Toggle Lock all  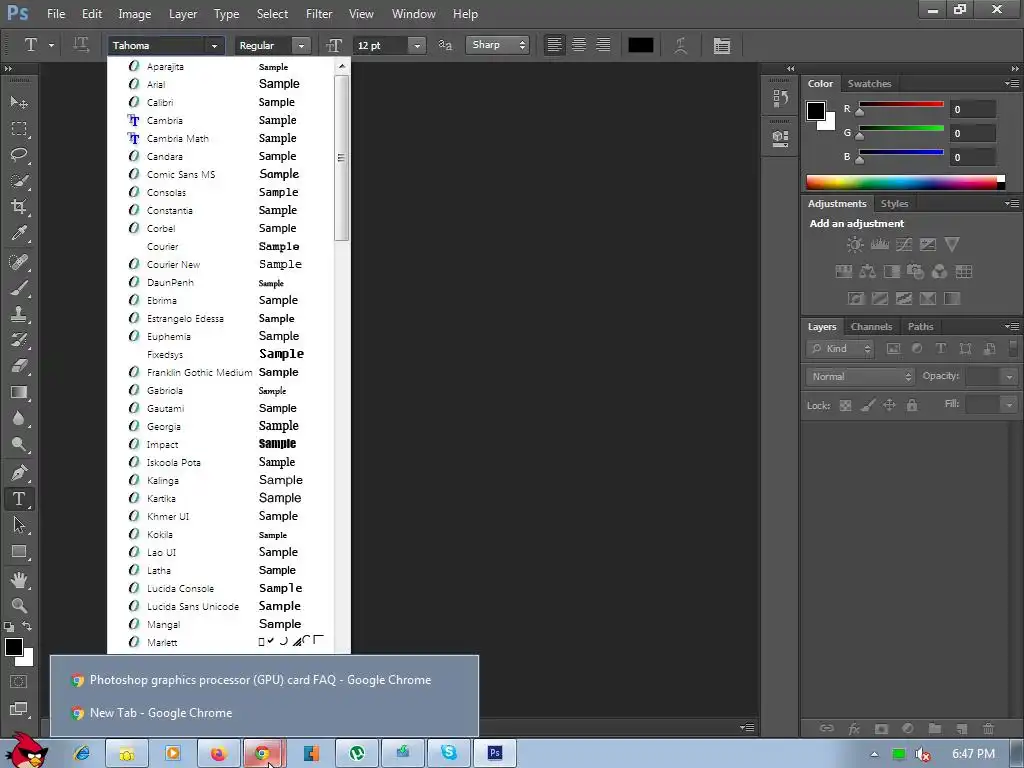pos(912,406)
